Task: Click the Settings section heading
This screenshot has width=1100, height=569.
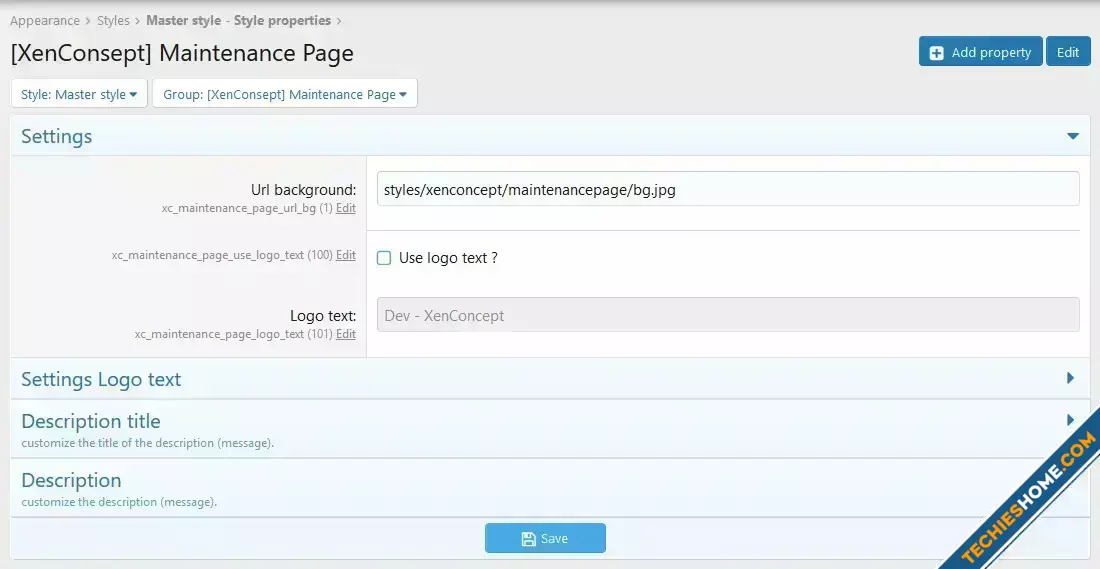Action: (x=56, y=136)
